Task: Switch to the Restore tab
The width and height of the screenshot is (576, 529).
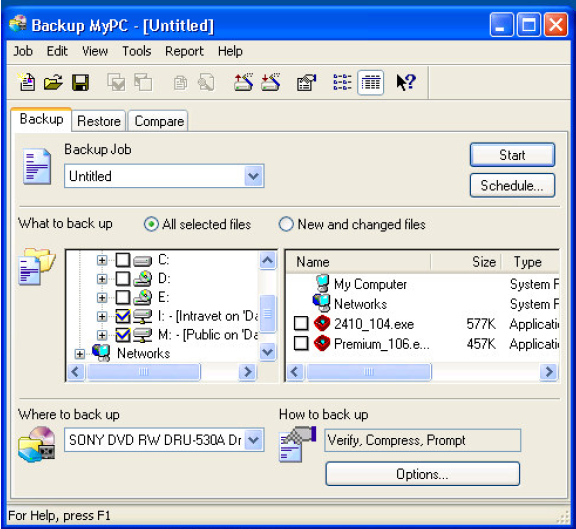Action: click(99, 121)
